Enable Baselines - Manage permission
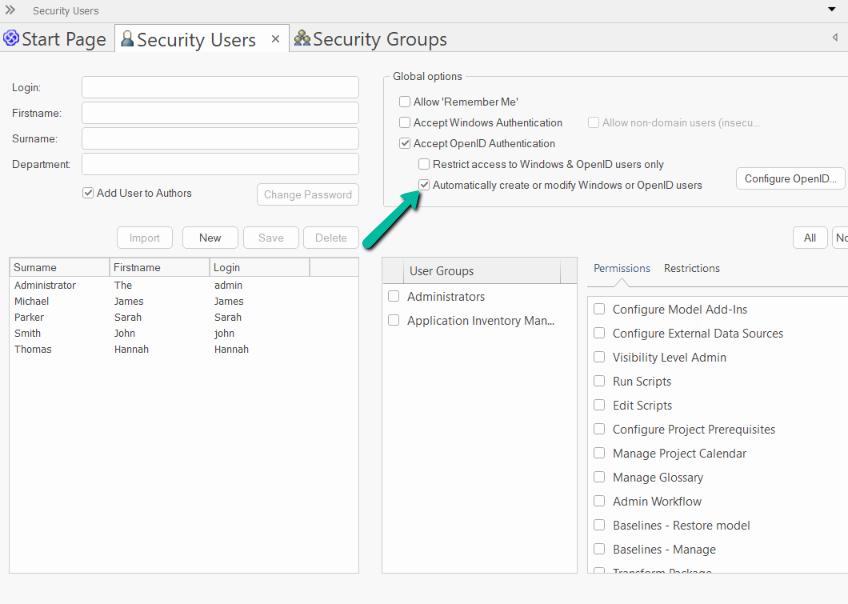This screenshot has height=604, width=848. click(599, 549)
